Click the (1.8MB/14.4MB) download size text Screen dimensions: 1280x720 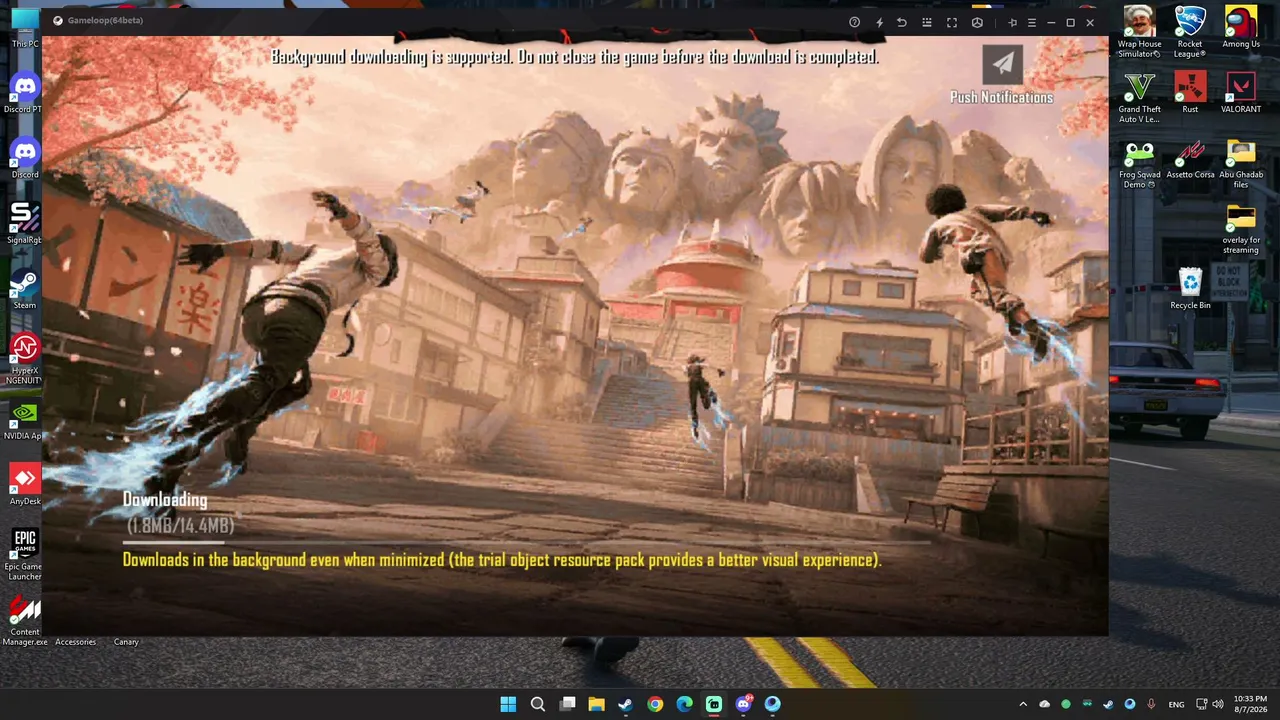[180, 525]
